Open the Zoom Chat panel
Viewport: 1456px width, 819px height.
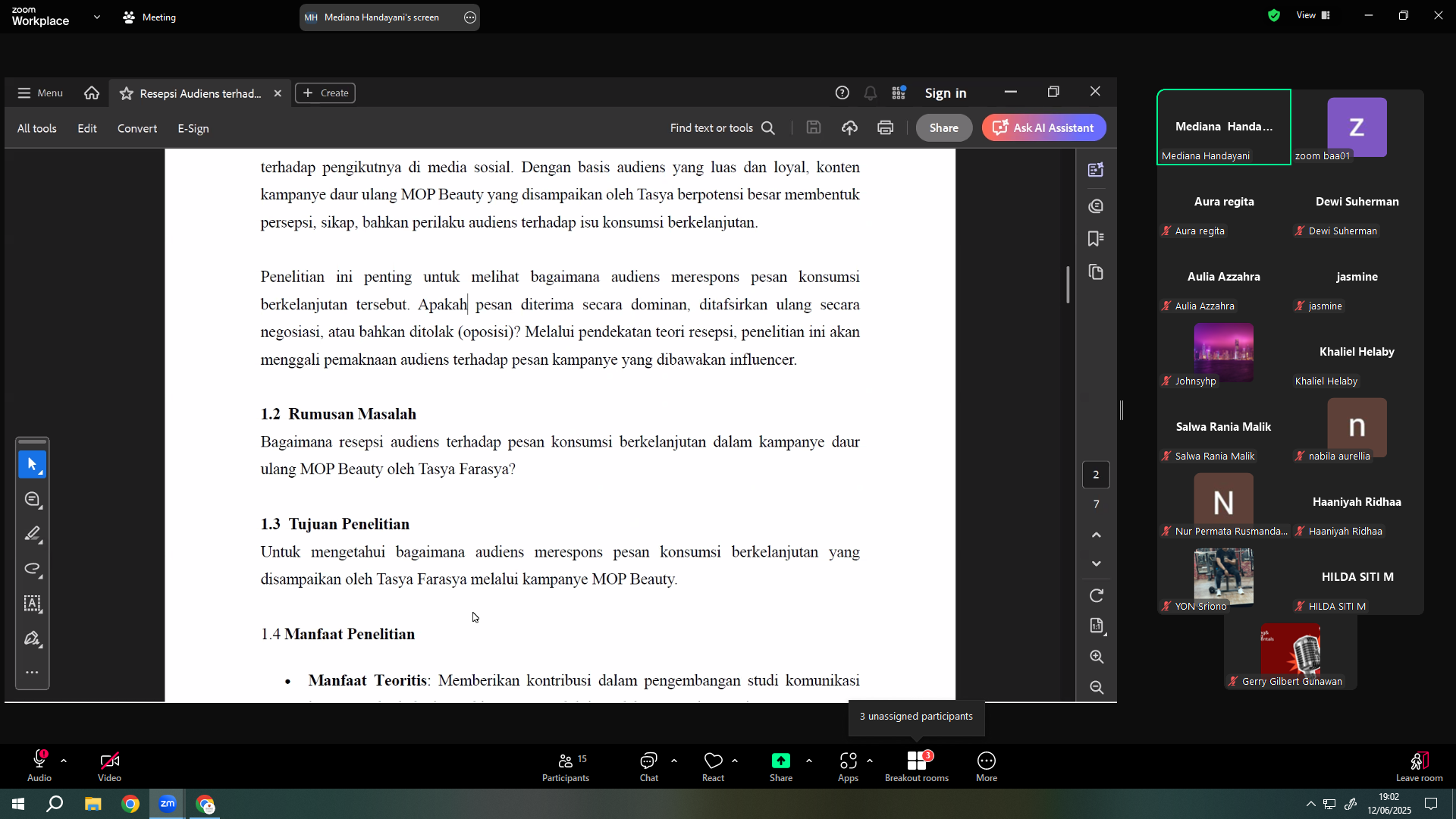click(649, 767)
